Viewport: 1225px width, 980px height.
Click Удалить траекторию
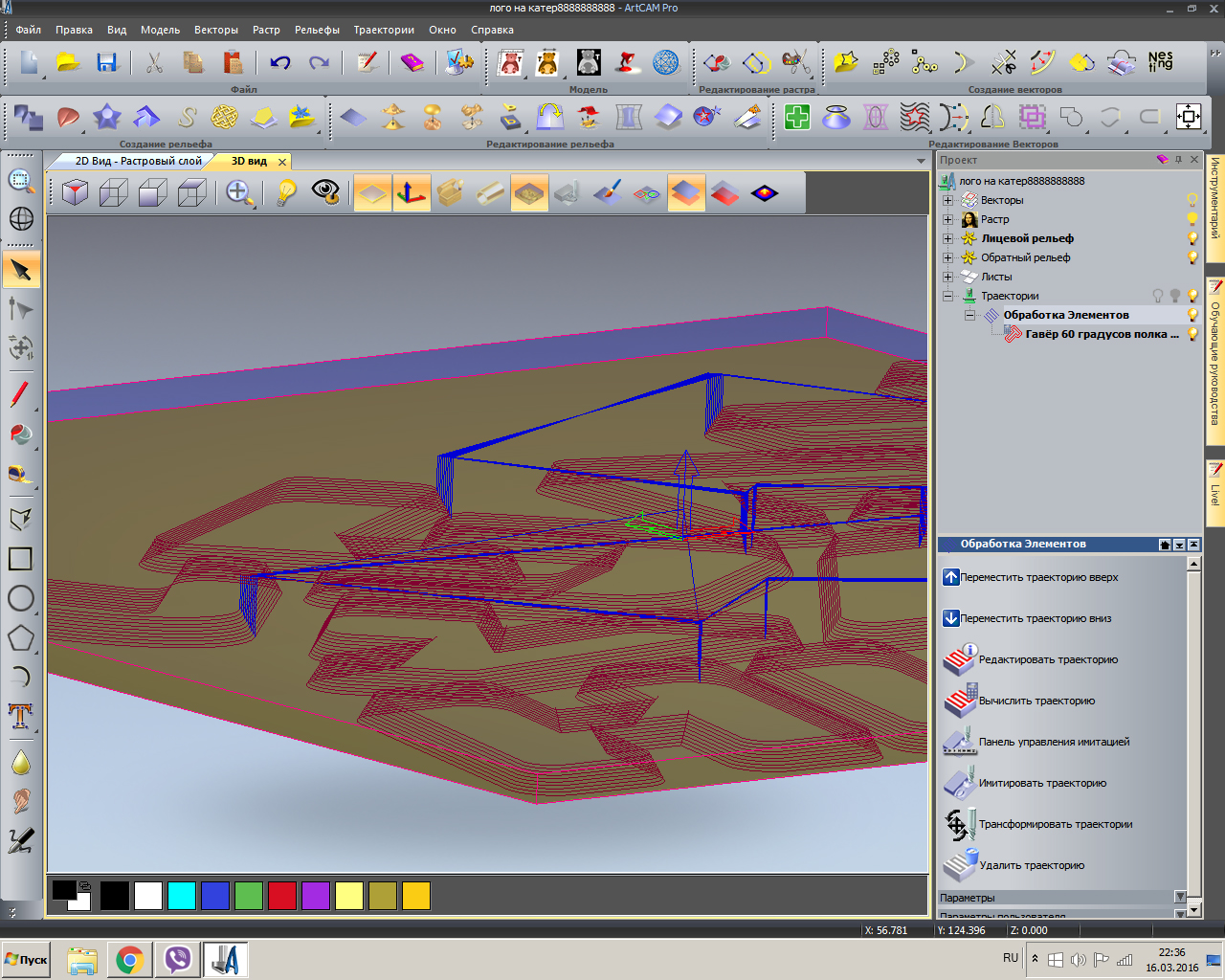tap(1032, 865)
